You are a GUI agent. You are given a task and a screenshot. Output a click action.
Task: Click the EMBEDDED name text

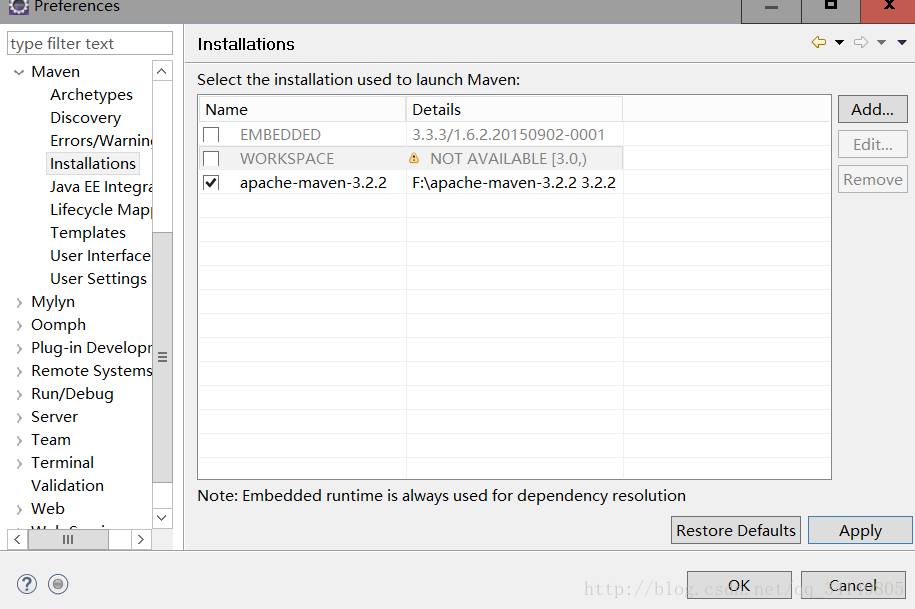pyautogui.click(x=280, y=135)
